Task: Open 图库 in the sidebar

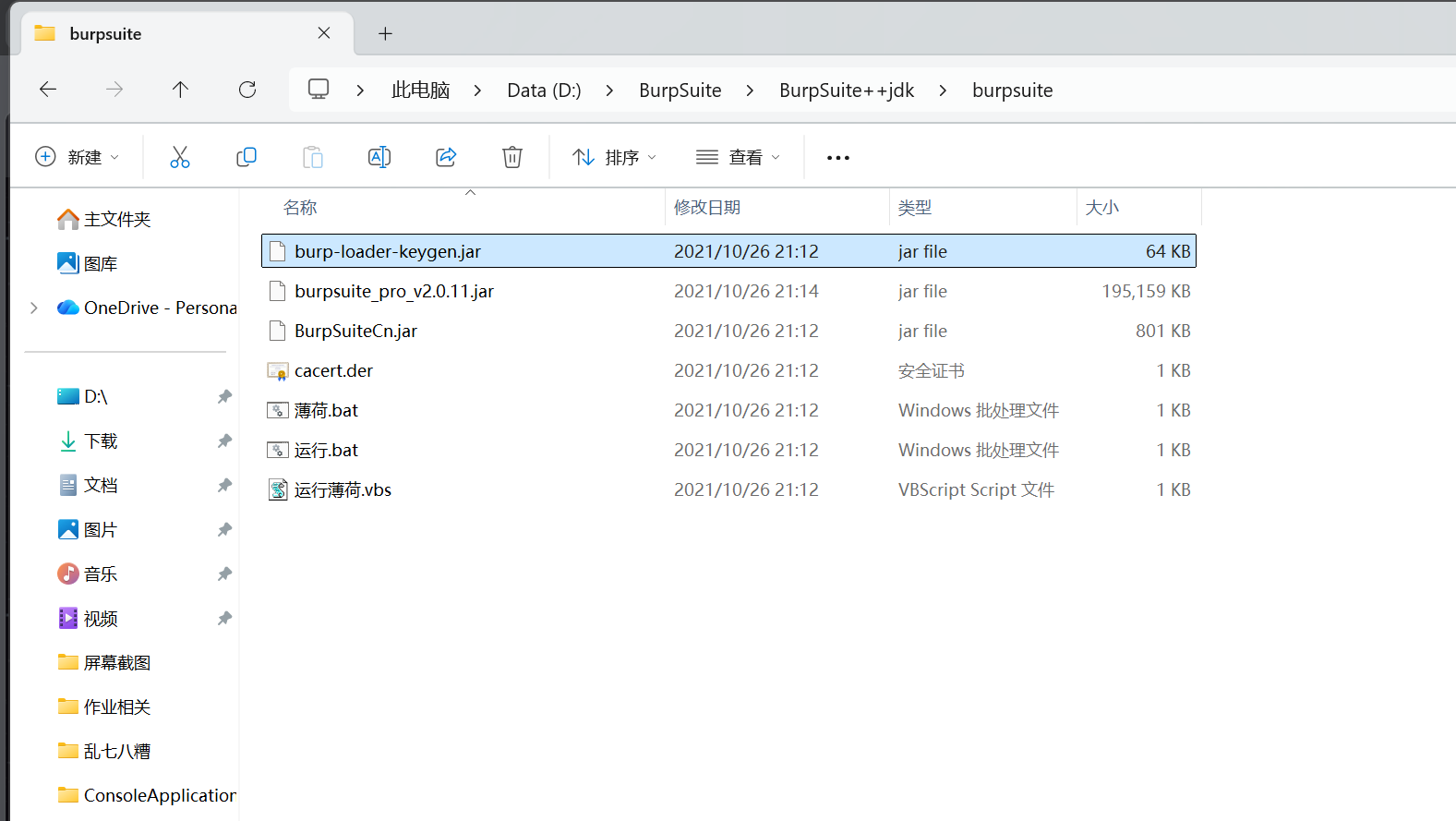Action: point(88,263)
